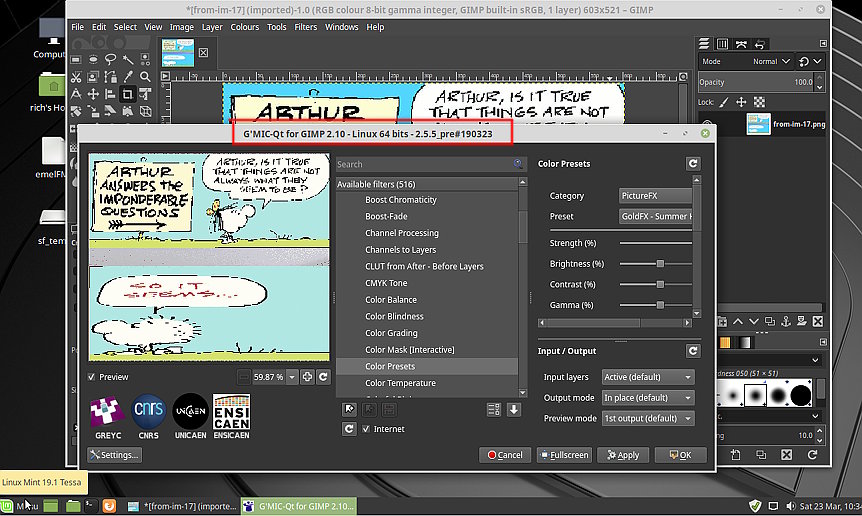The width and height of the screenshot is (862, 516).
Task: Open Preset dropdown showing GoldFX - Summer
Action: pos(655,217)
